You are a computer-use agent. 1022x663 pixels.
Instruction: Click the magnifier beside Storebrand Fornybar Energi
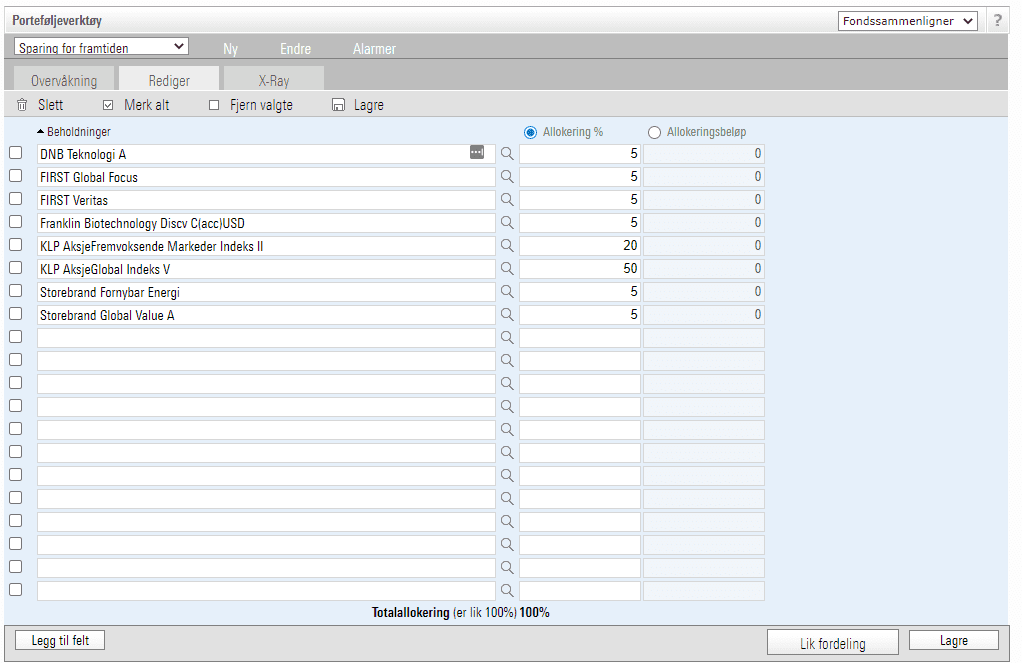coord(506,291)
